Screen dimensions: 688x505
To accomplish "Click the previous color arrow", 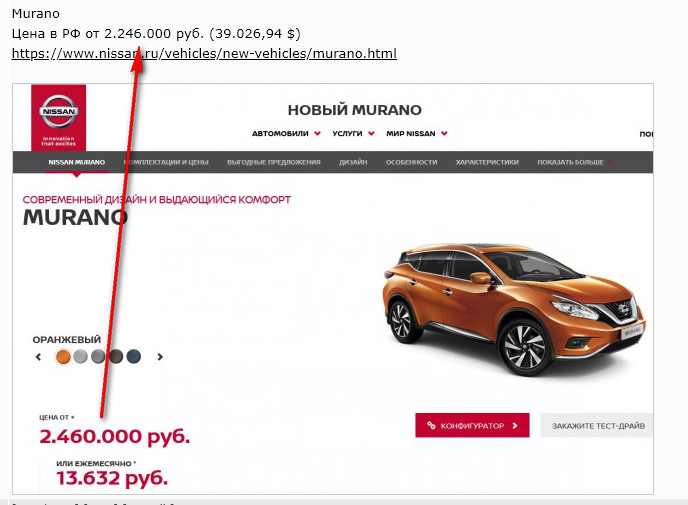I will click(x=39, y=357).
